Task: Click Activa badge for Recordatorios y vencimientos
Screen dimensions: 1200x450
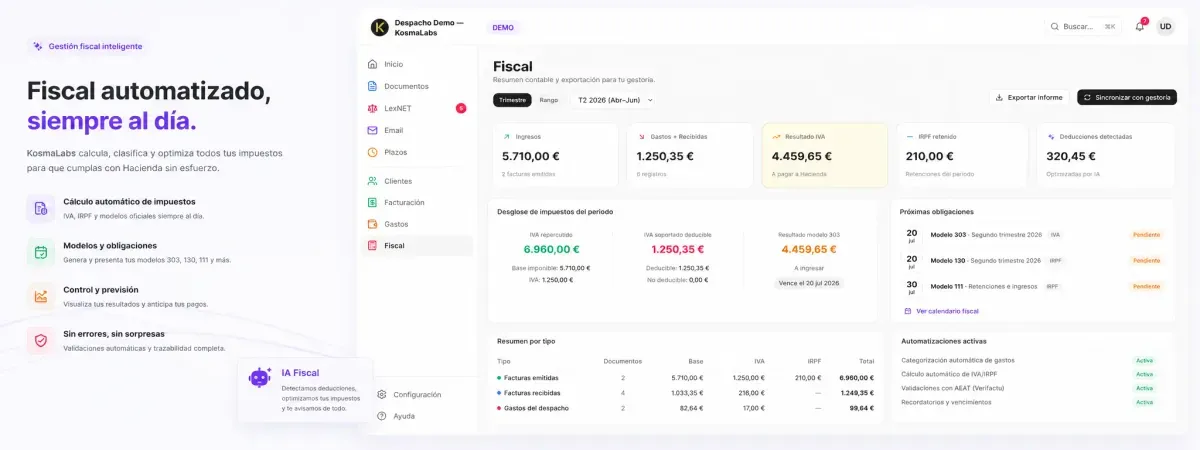Action: (1144, 402)
